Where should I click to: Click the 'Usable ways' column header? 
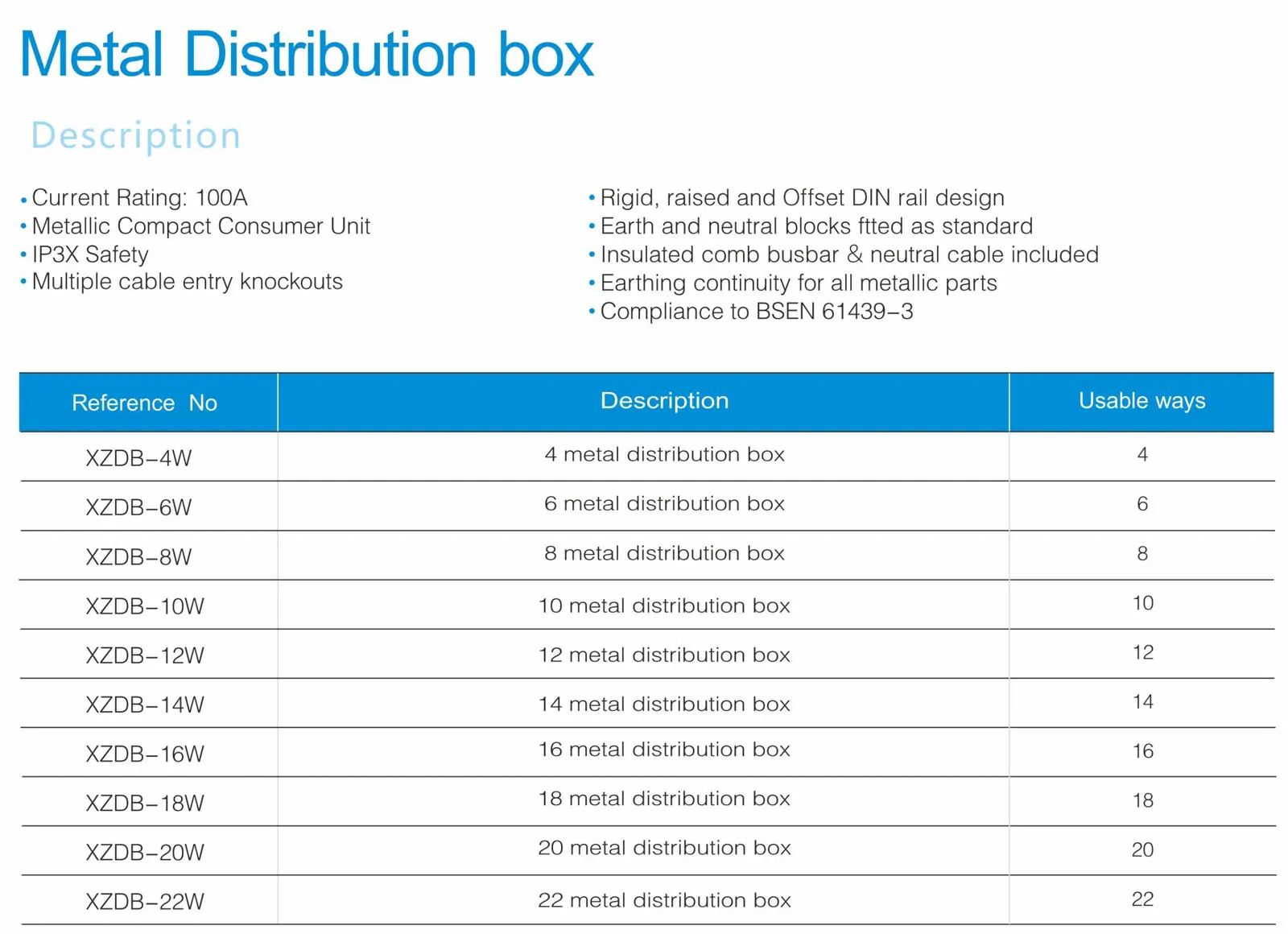[1141, 401]
